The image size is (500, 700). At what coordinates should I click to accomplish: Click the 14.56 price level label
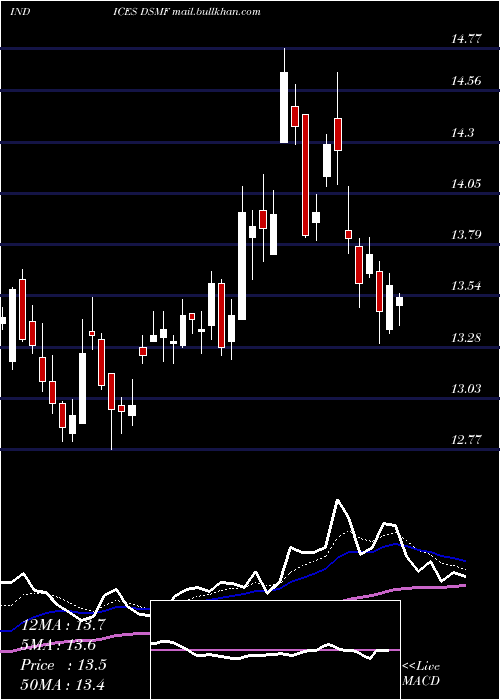466,81
